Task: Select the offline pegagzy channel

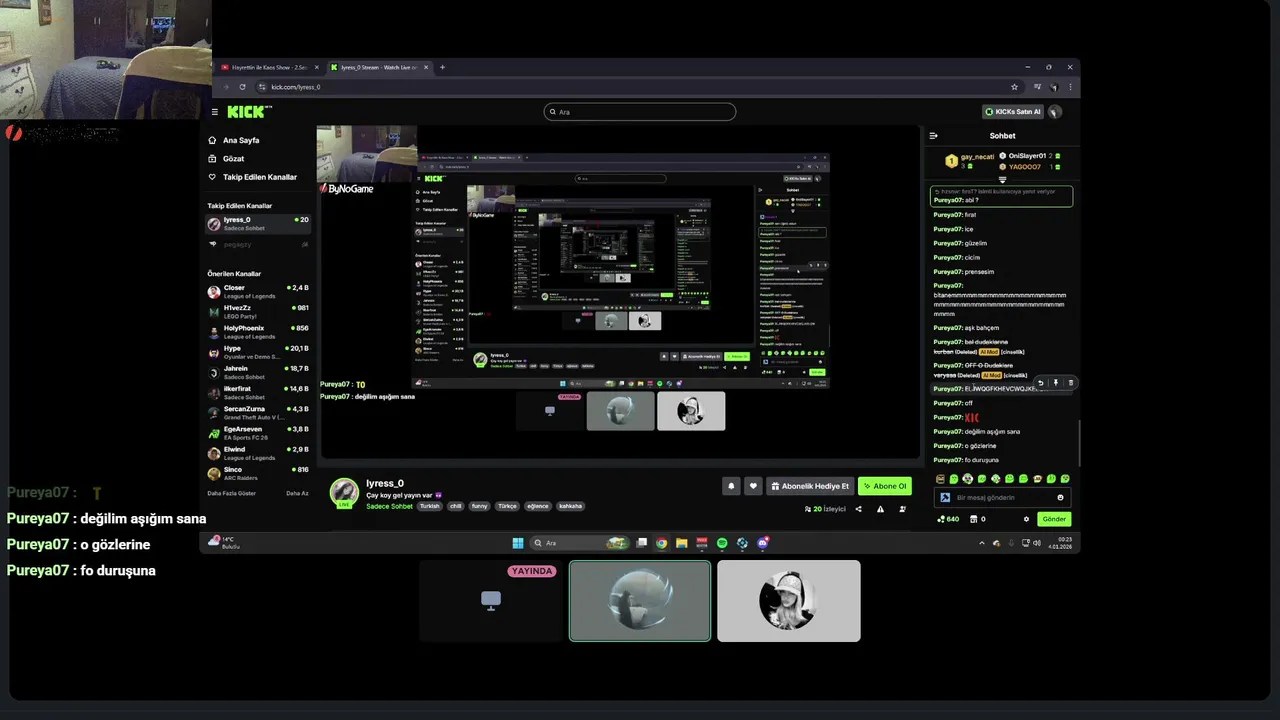Action: click(258, 244)
